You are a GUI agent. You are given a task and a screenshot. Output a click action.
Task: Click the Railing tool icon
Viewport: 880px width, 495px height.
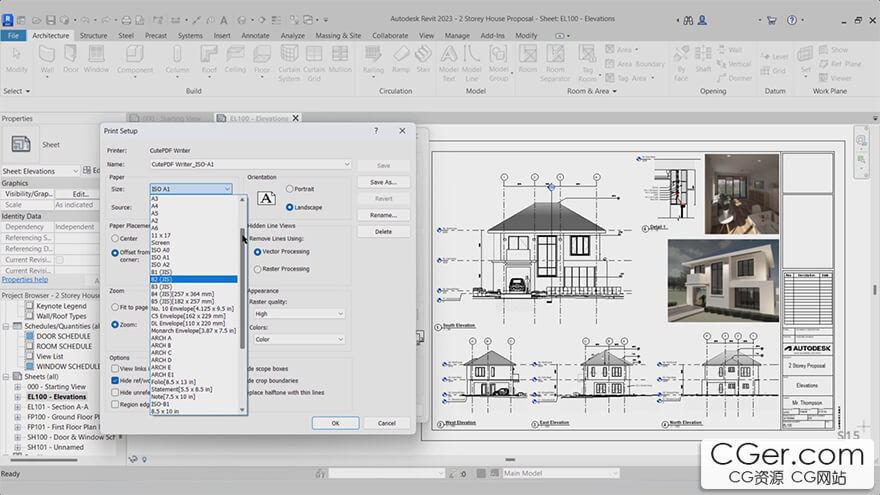click(x=373, y=59)
